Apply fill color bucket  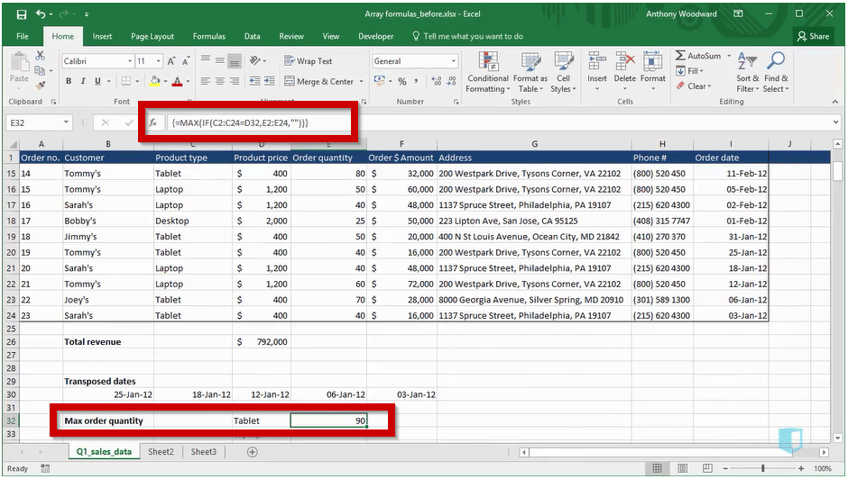(155, 81)
